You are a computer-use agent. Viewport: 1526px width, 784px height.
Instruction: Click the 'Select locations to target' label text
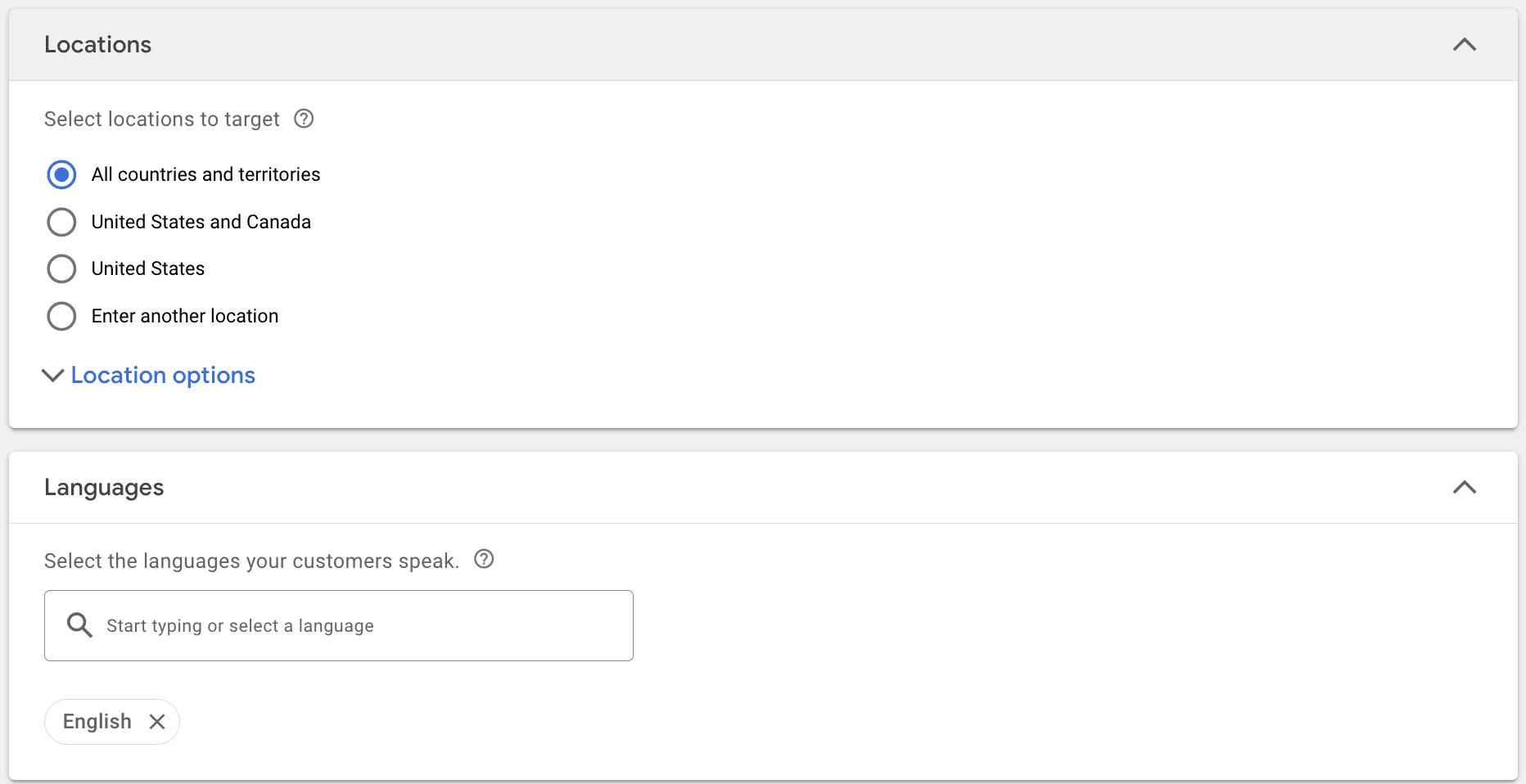161,119
